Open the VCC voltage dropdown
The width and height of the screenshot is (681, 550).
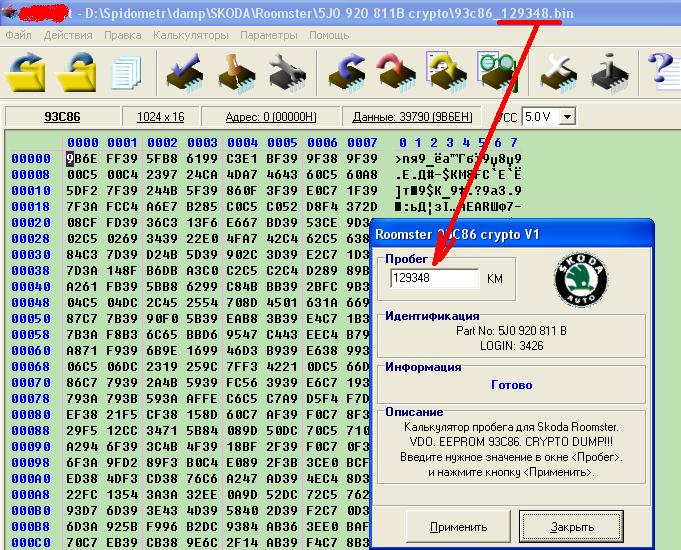click(x=567, y=116)
